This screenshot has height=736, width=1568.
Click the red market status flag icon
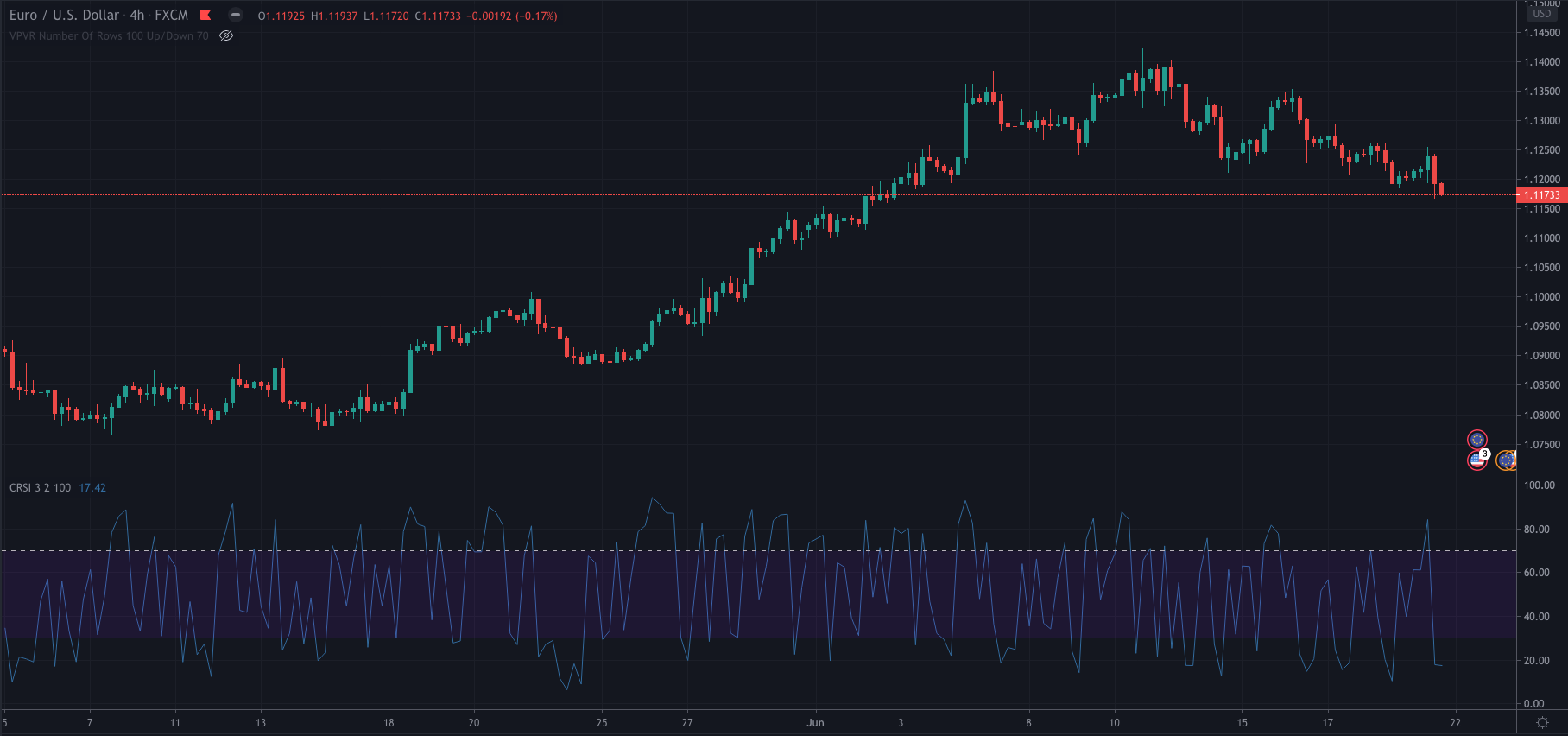(x=205, y=15)
